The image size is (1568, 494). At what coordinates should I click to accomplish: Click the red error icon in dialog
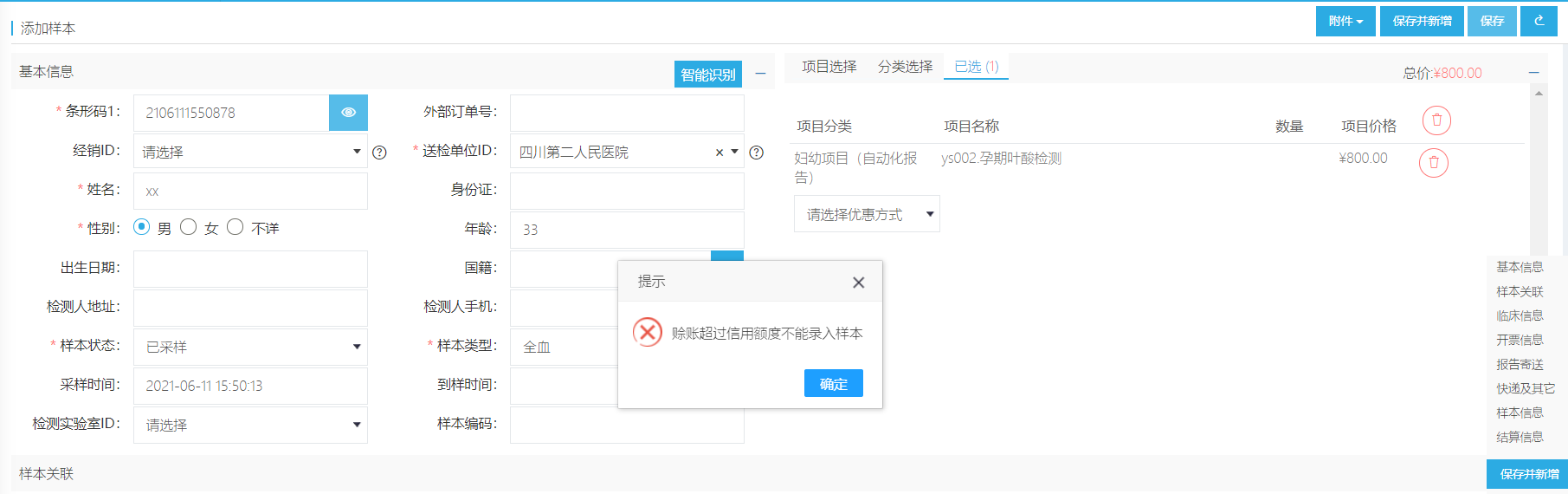point(647,332)
